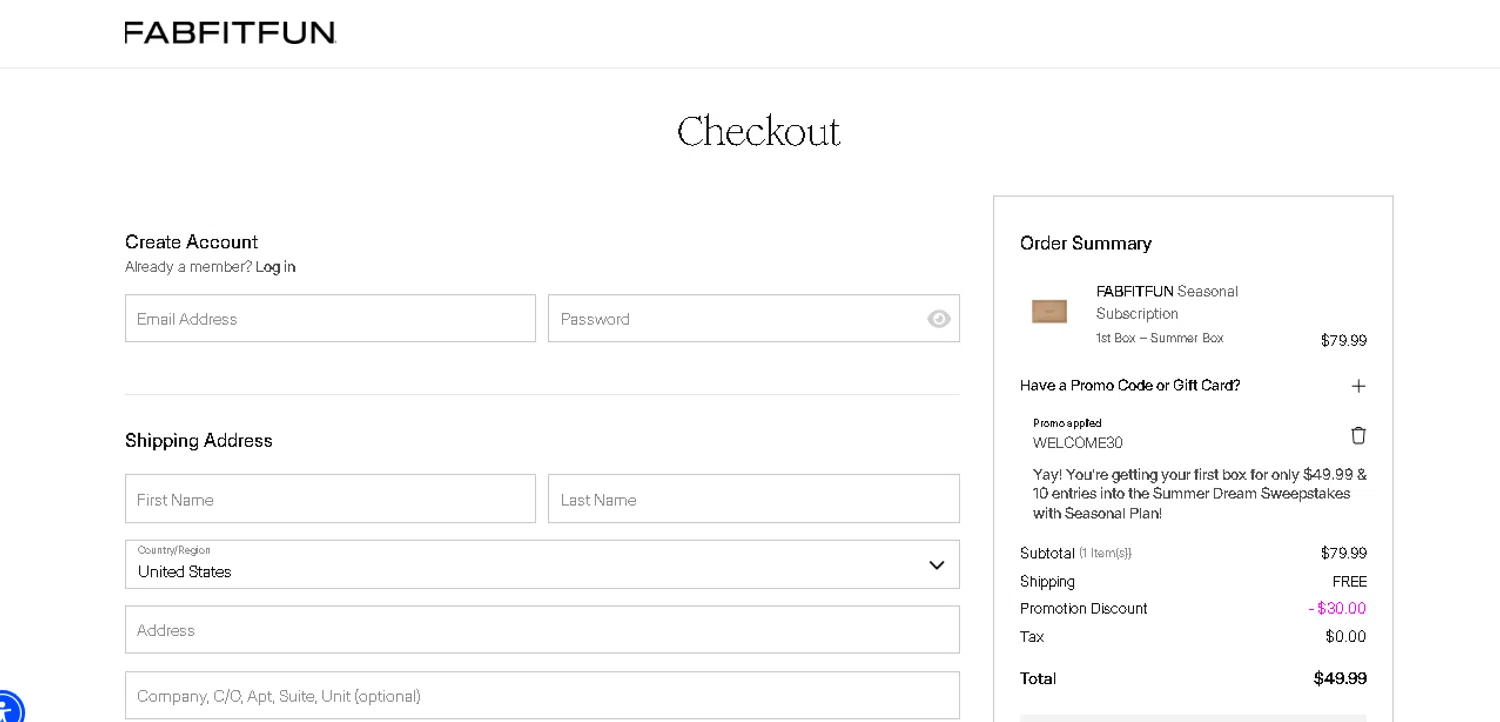1500x722 pixels.
Task: Focus the Password field
Action: 753,318
